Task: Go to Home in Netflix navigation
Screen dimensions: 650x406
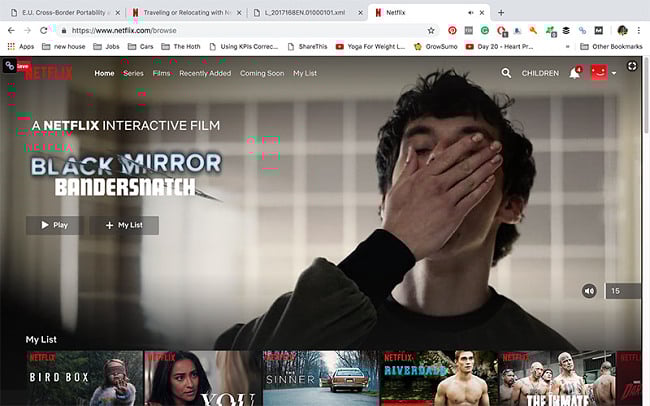Action: point(104,73)
